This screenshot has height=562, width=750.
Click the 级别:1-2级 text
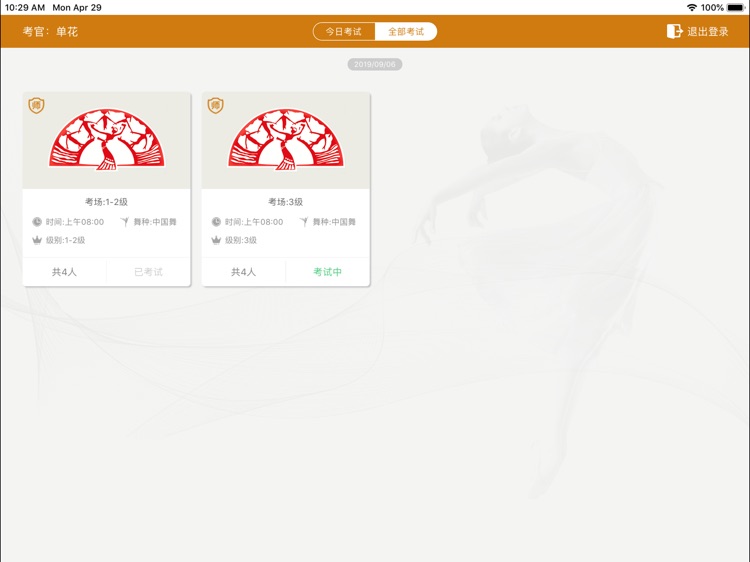click(66, 240)
